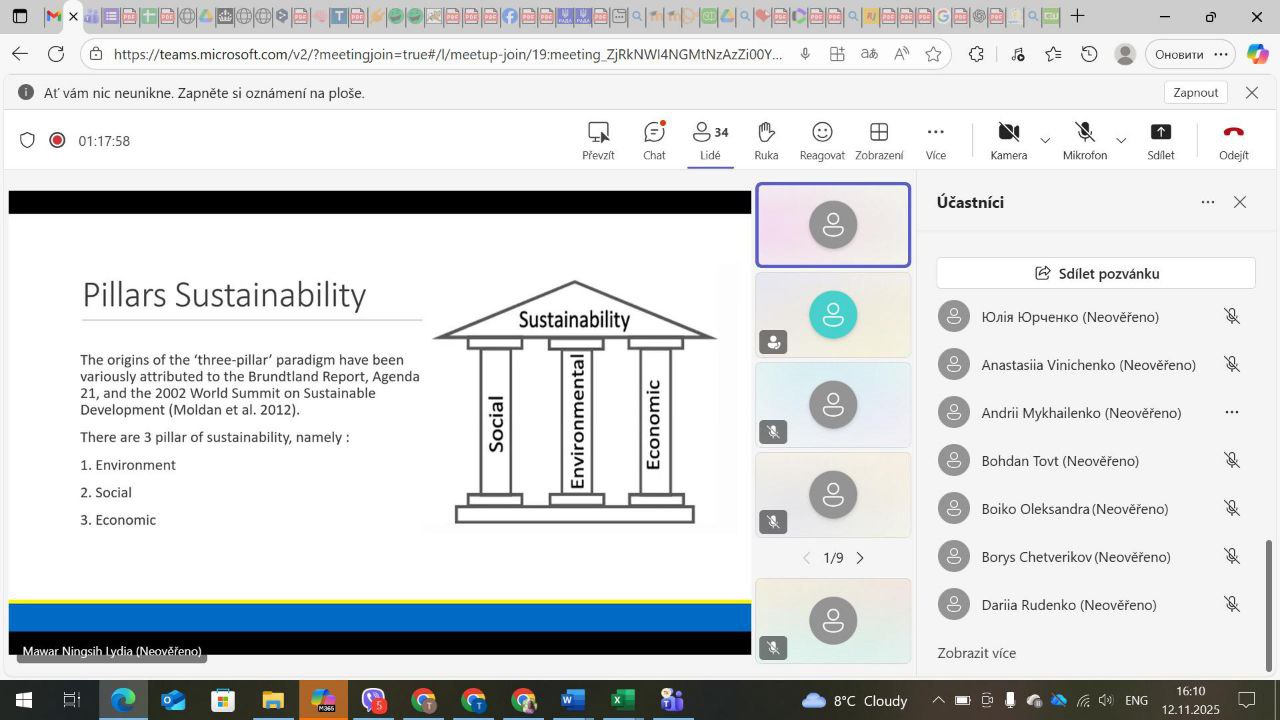This screenshot has width=1280, height=720.
Task: Expand microphone options dropdown arrow
Action: pos(1121,141)
